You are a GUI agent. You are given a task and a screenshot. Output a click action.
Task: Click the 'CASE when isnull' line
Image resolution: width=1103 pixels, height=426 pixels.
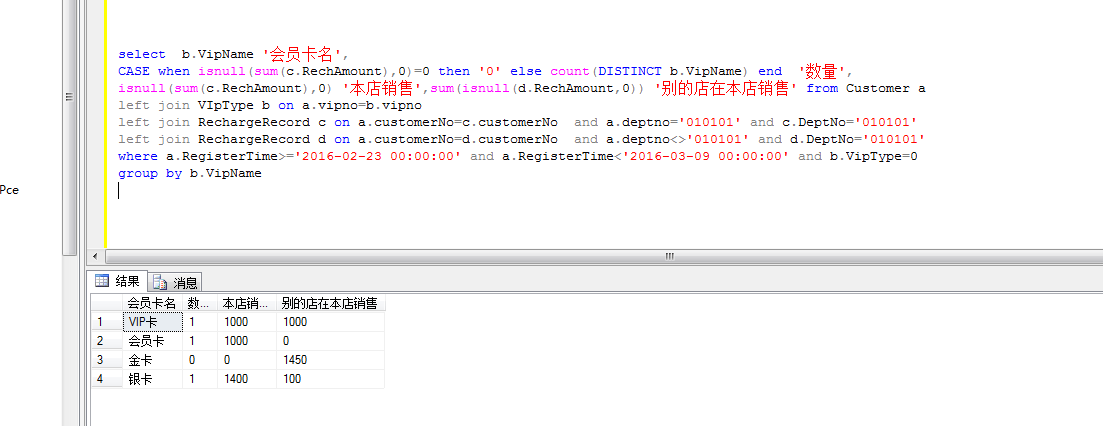coord(485,71)
